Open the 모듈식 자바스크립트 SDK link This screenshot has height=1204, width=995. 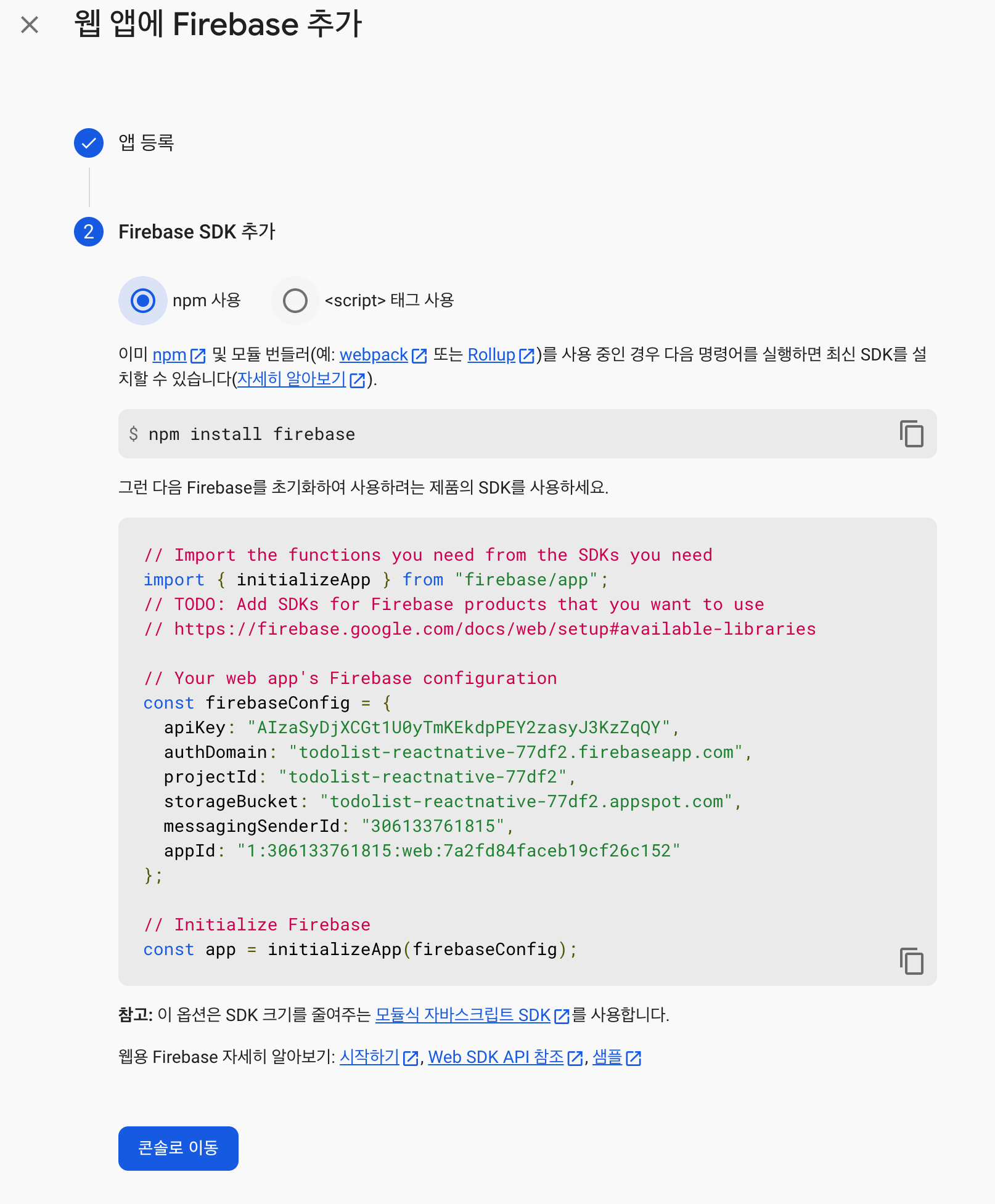[463, 1015]
